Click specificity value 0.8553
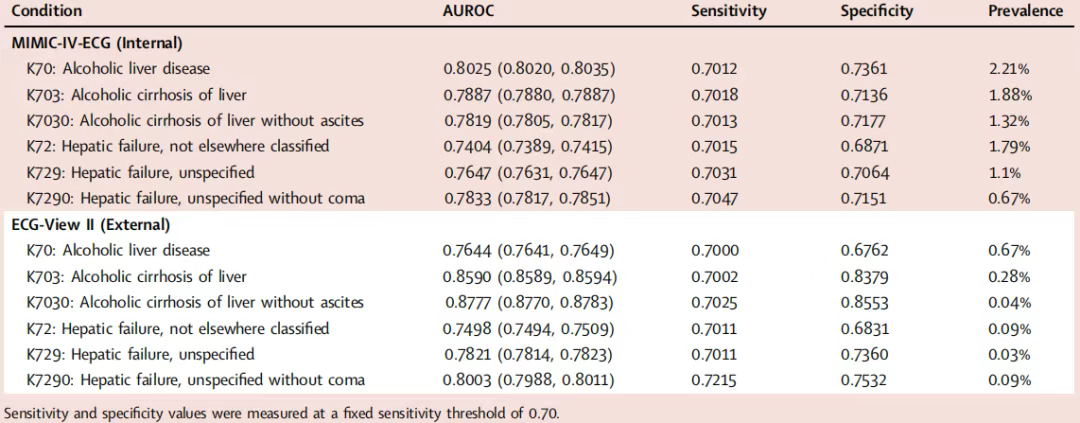This screenshot has width=1080, height=423. tap(860, 302)
